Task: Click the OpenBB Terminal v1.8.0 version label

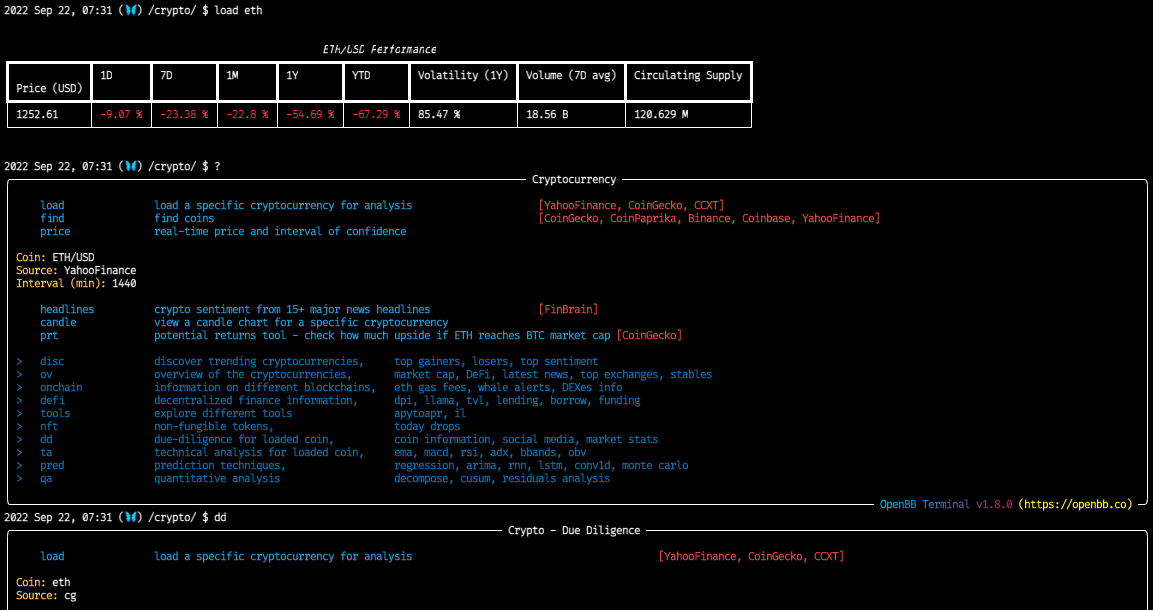Action: 946,504
